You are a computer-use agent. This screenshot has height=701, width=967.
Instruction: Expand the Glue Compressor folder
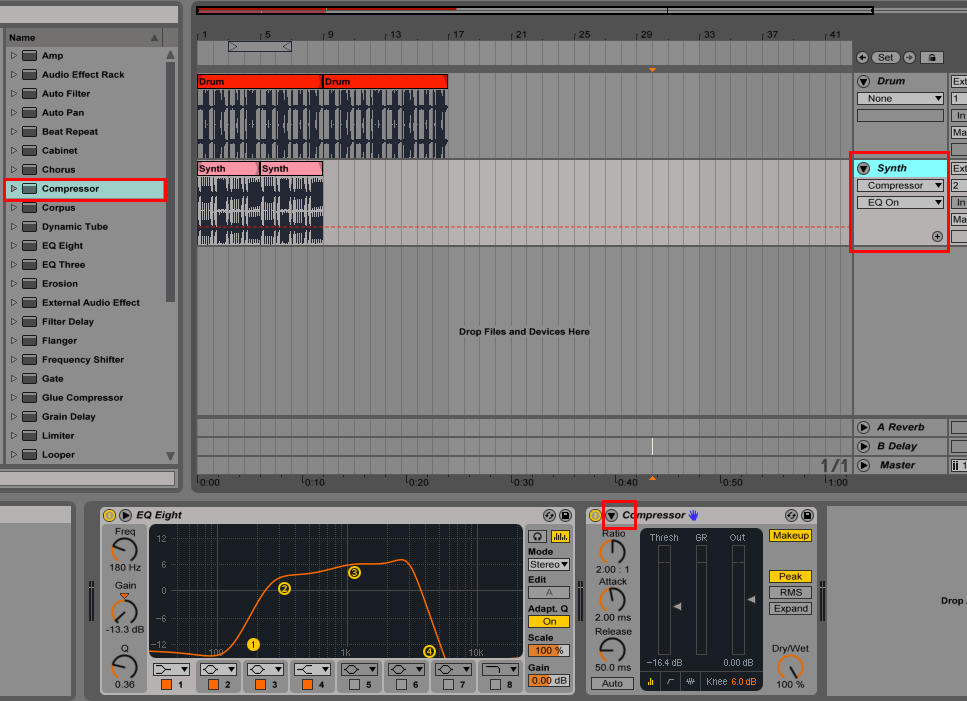click(14, 398)
